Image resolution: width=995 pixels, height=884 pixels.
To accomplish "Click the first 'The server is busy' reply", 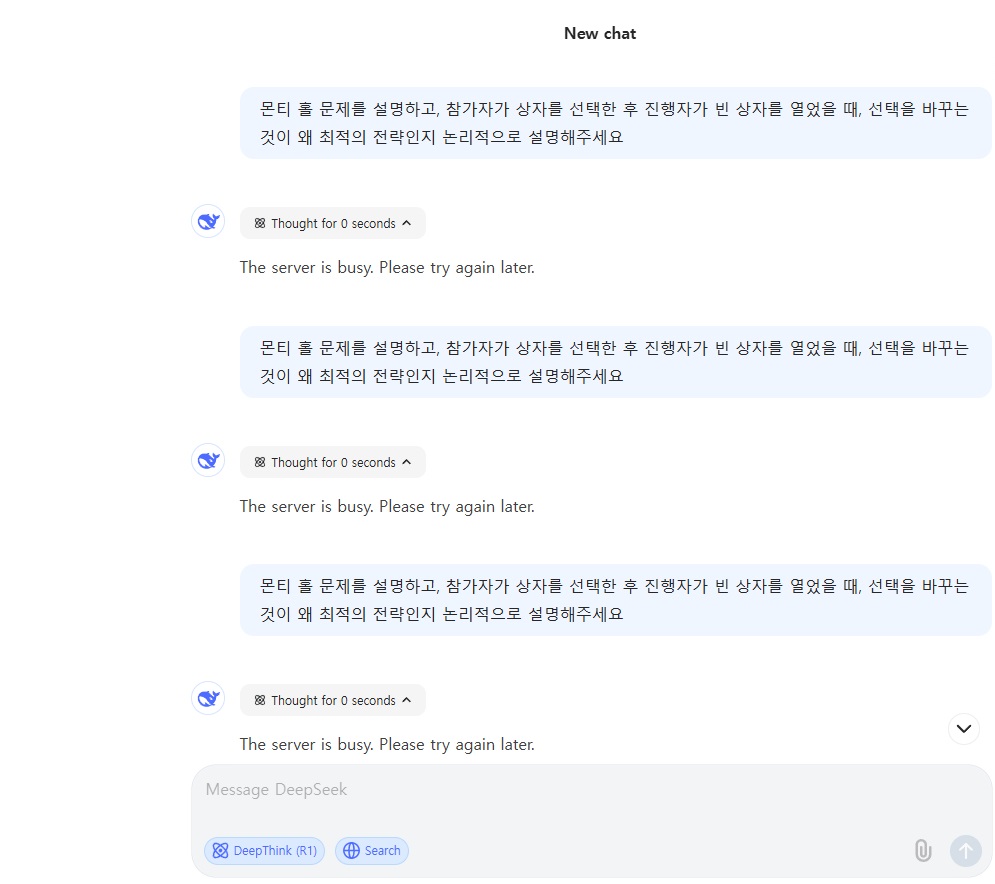I will [387, 268].
